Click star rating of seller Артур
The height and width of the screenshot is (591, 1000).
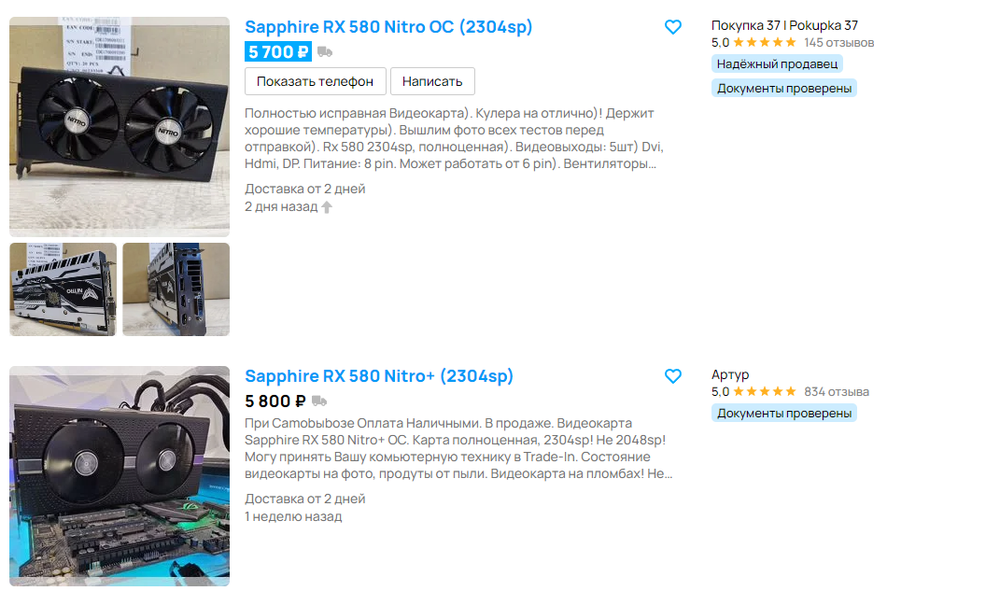(764, 392)
